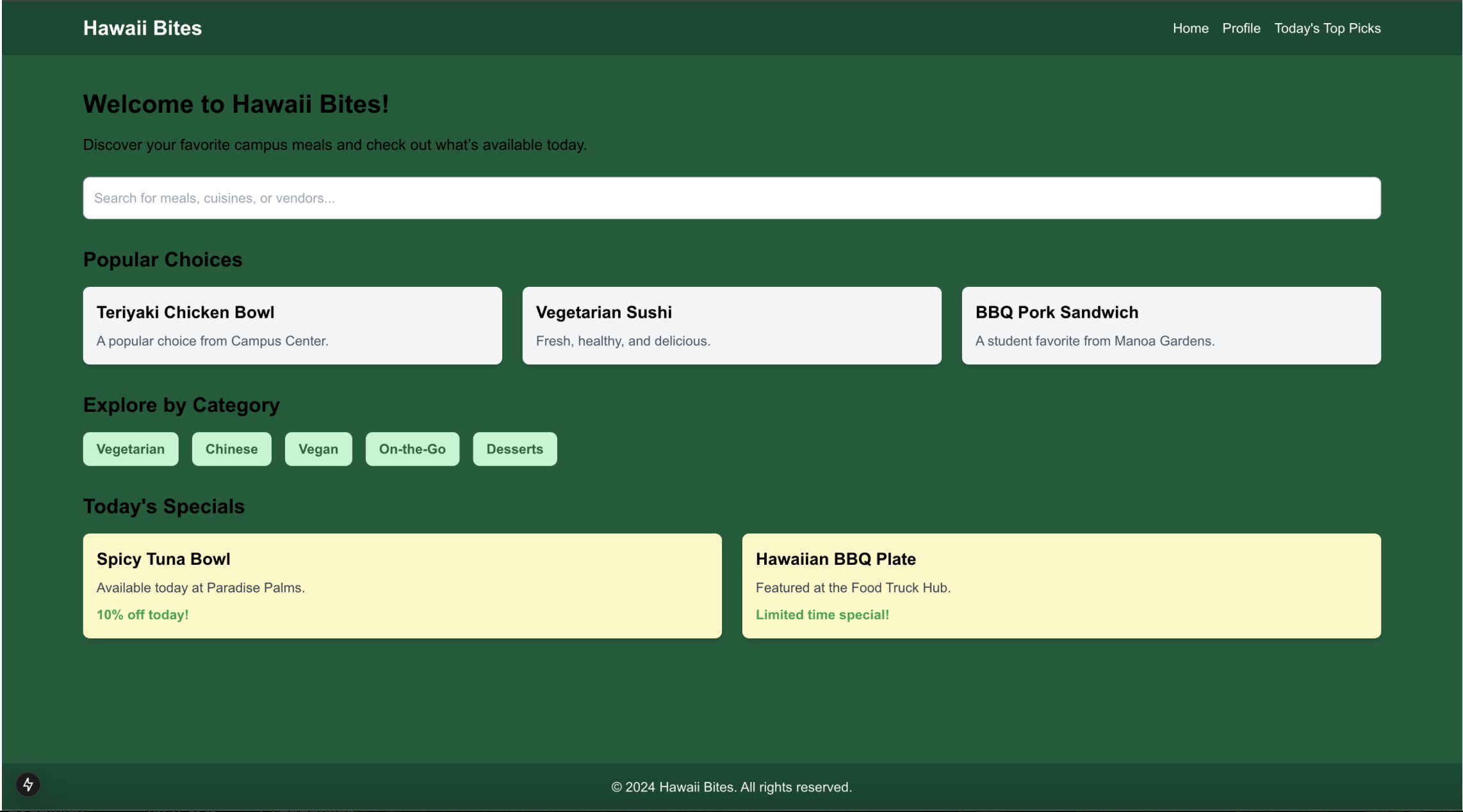Click the Limited time special text
1463x812 pixels.
(x=822, y=614)
